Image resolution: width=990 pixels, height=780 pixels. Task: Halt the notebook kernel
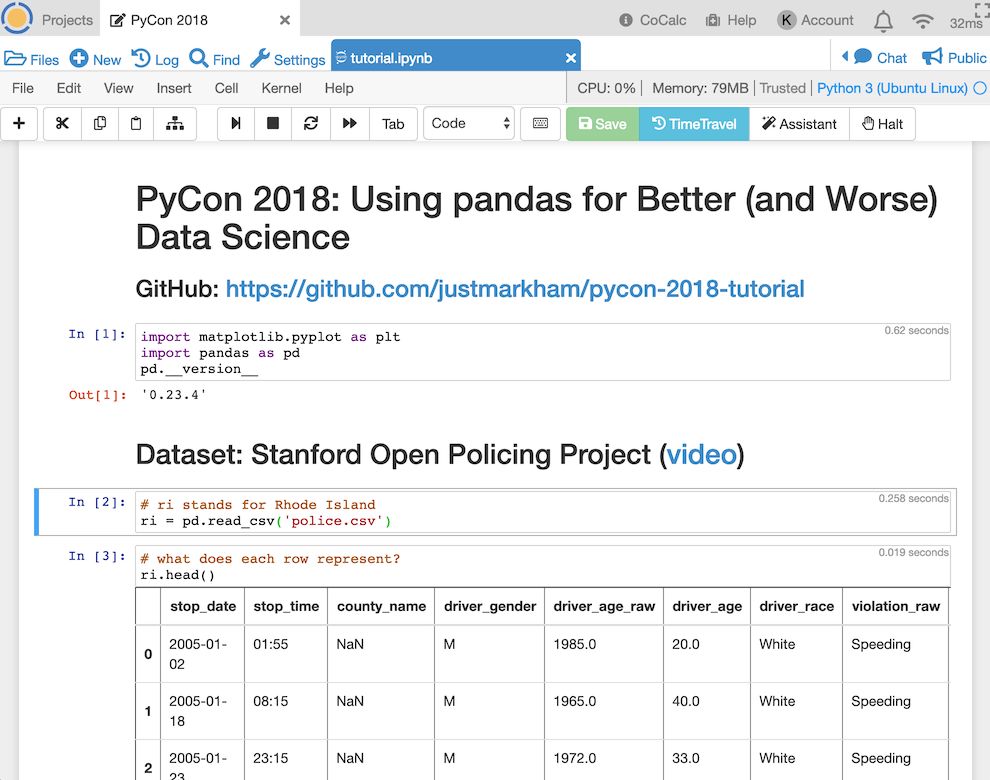883,124
